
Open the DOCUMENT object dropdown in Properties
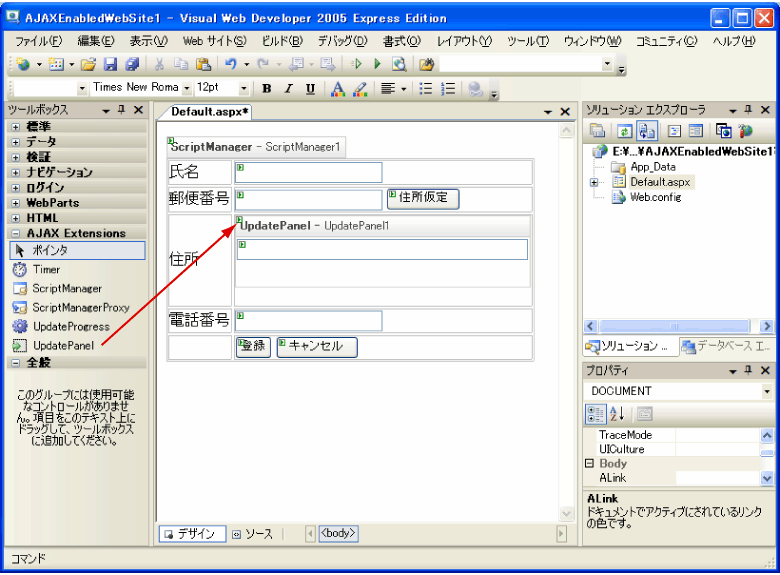click(x=767, y=391)
